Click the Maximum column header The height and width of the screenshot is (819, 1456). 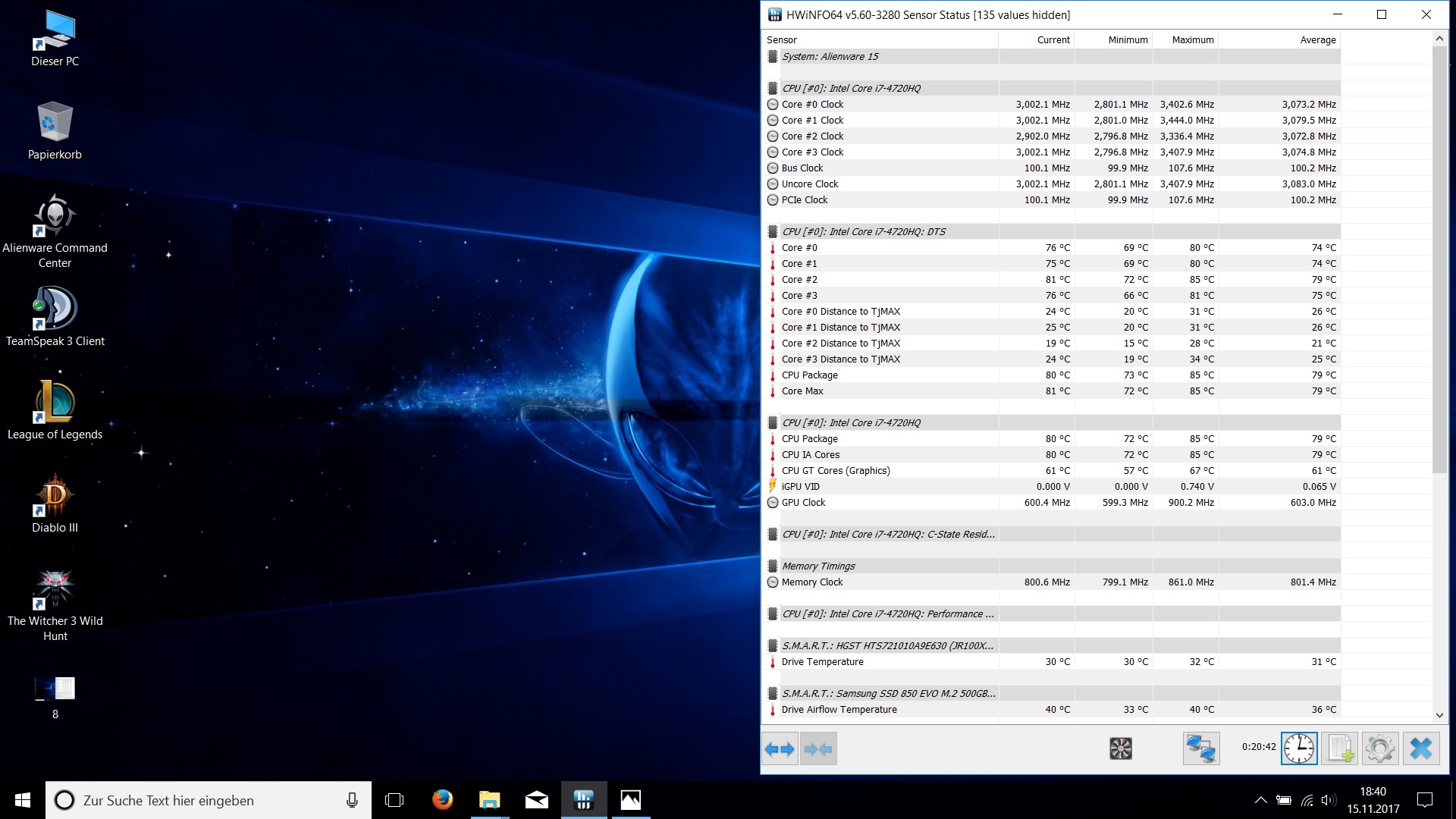tap(1192, 40)
